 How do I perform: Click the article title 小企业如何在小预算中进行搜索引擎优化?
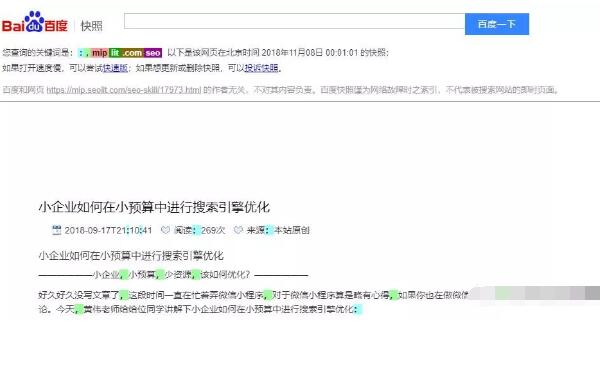pos(154,207)
